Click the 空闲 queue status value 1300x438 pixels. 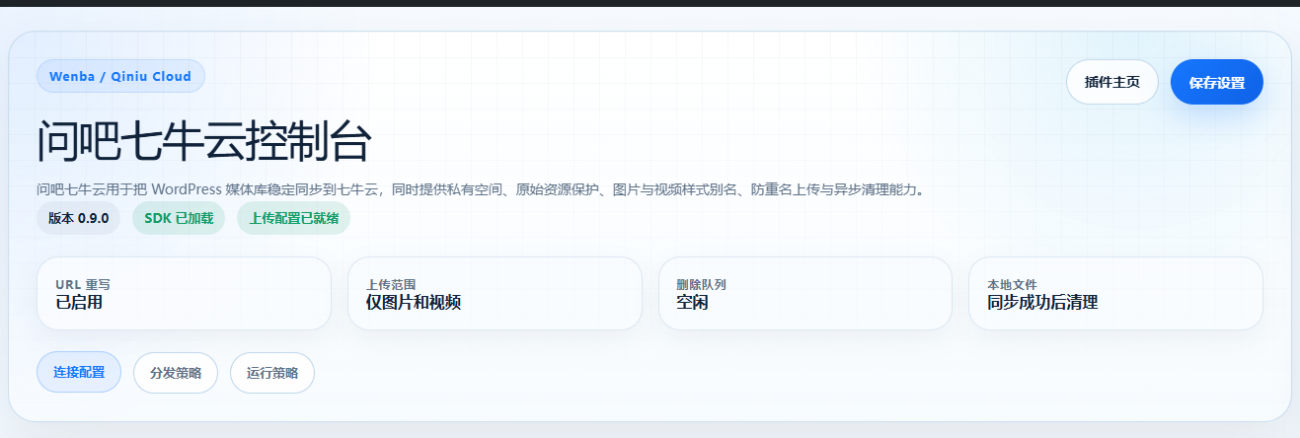coord(692,302)
